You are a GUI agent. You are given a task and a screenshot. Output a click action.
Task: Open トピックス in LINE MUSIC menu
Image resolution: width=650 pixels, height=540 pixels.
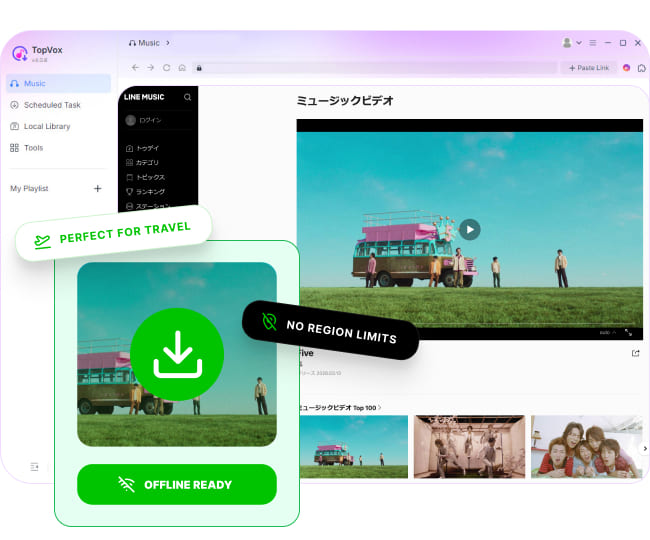pos(145,177)
